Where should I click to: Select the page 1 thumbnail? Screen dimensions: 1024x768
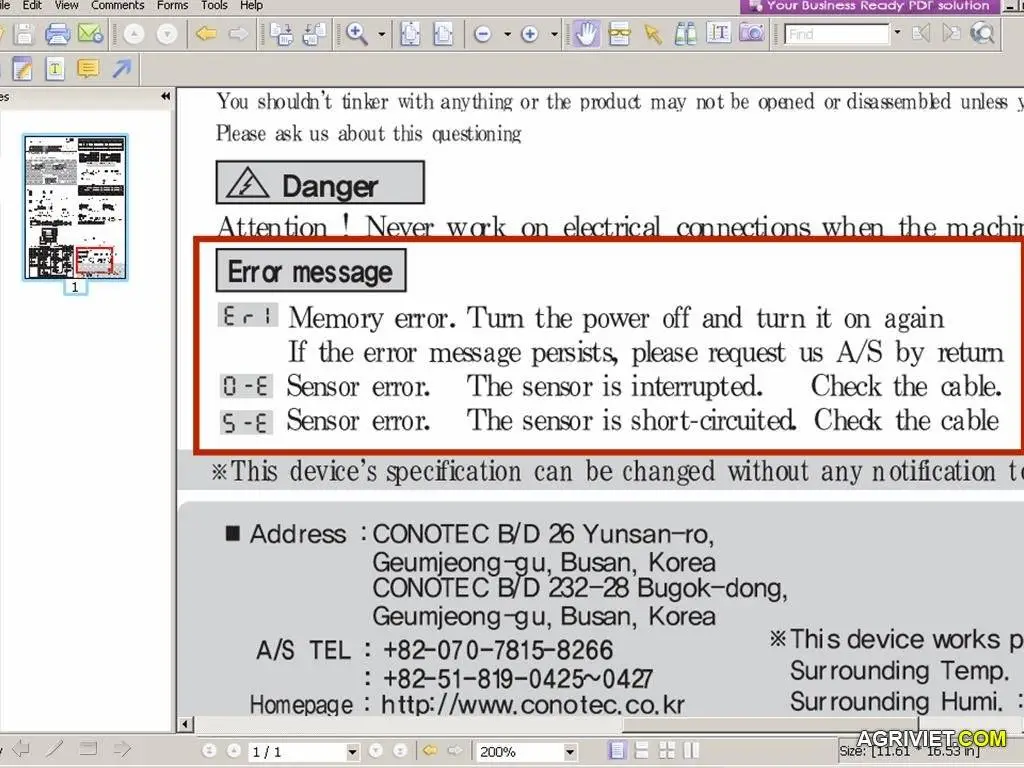coord(75,207)
